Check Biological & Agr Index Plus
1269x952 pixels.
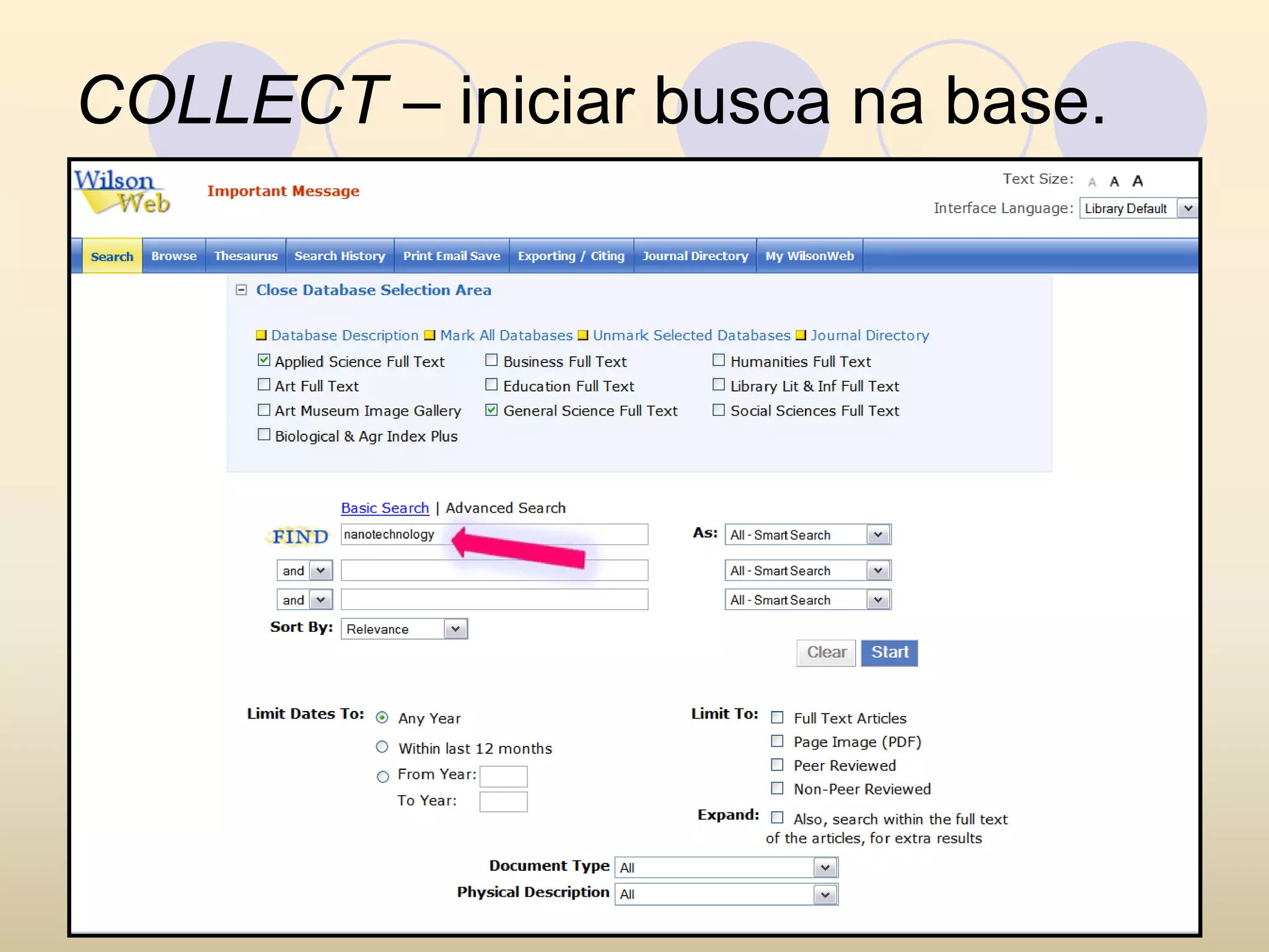pyautogui.click(x=264, y=435)
